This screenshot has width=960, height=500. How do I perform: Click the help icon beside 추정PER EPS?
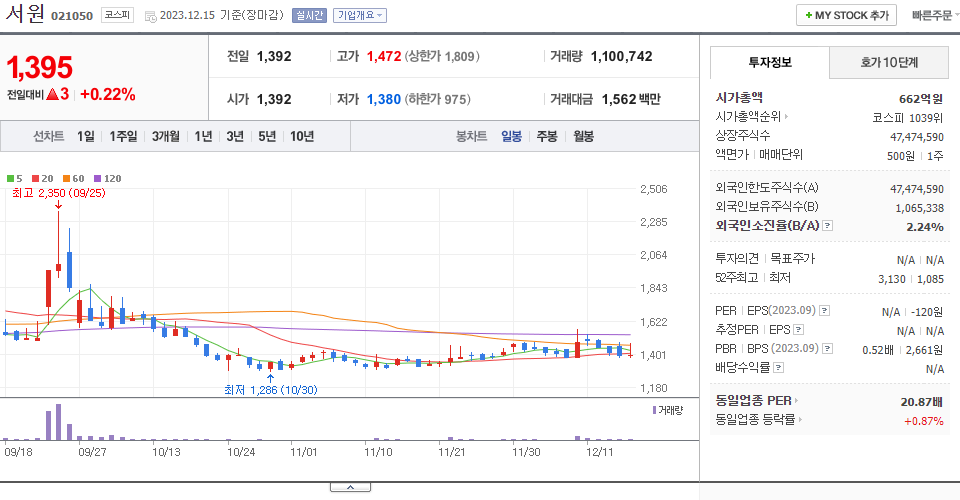[x=798, y=330]
